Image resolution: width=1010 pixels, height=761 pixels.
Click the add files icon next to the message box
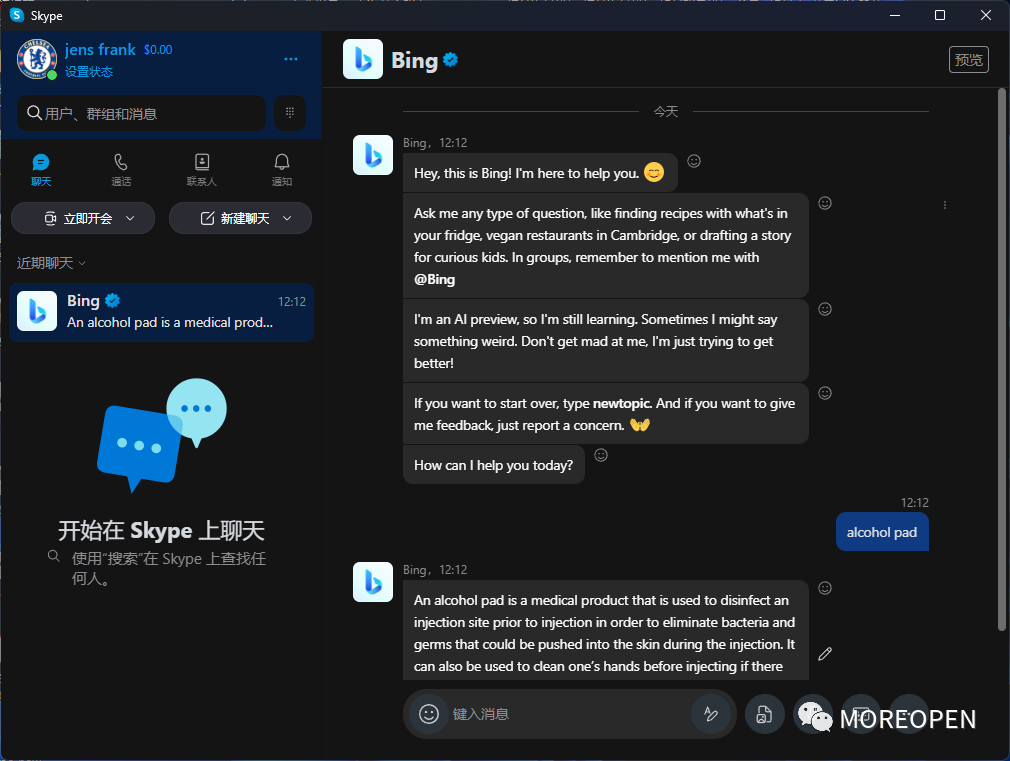(765, 714)
